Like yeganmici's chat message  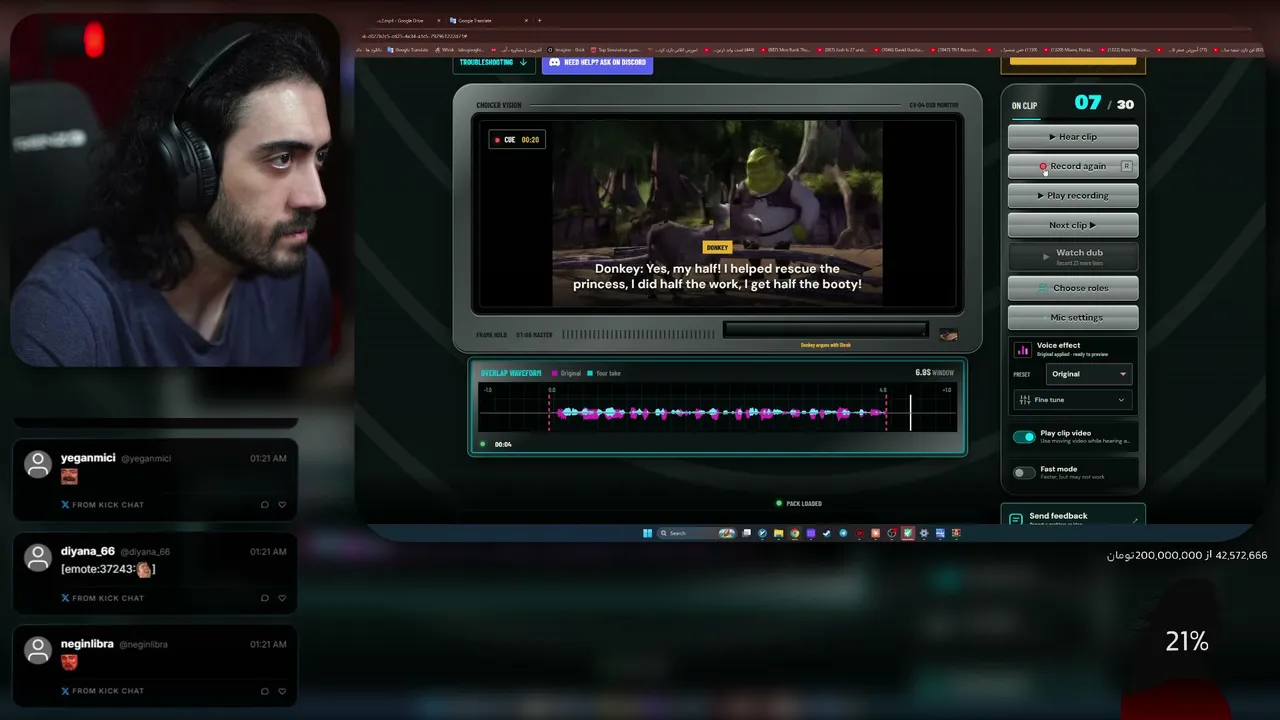pyautogui.click(x=282, y=505)
